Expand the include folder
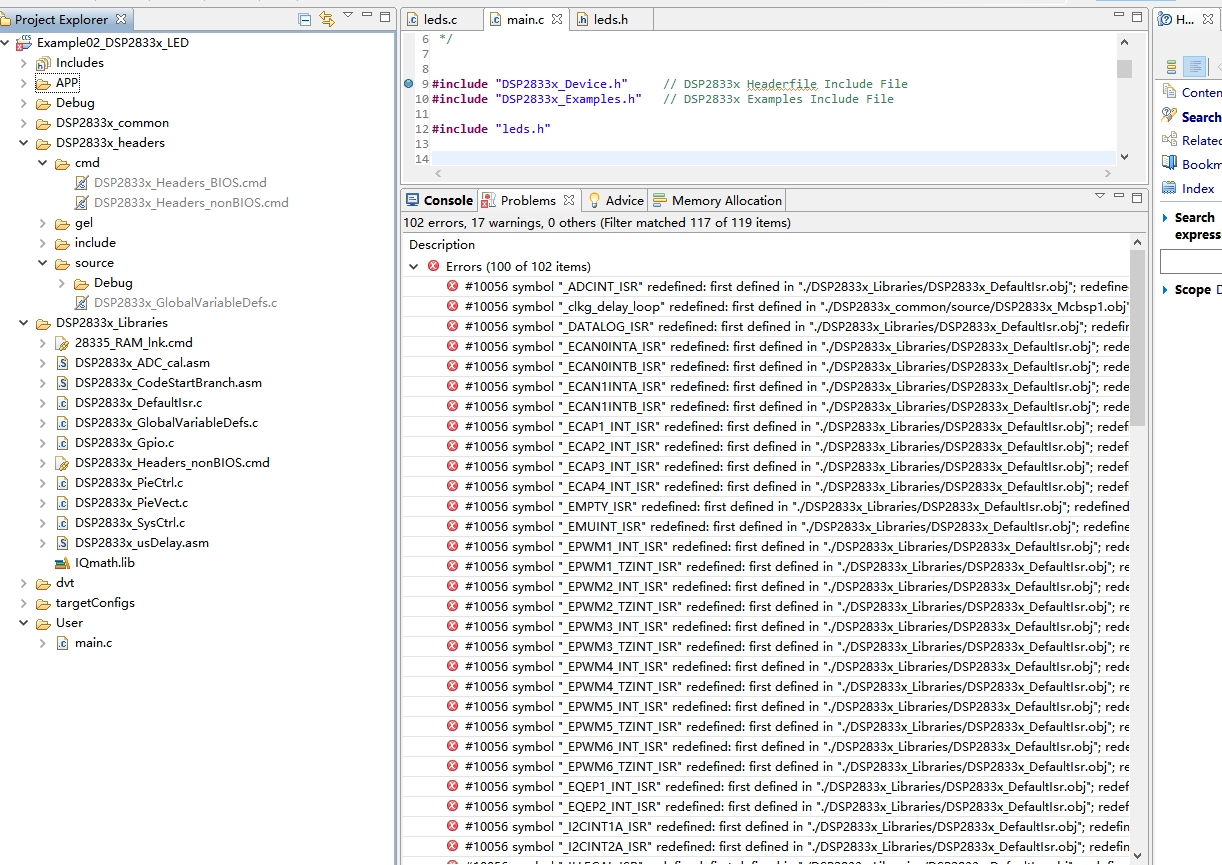Screen dimensions: 1222x865 pyautogui.click(x=43, y=243)
